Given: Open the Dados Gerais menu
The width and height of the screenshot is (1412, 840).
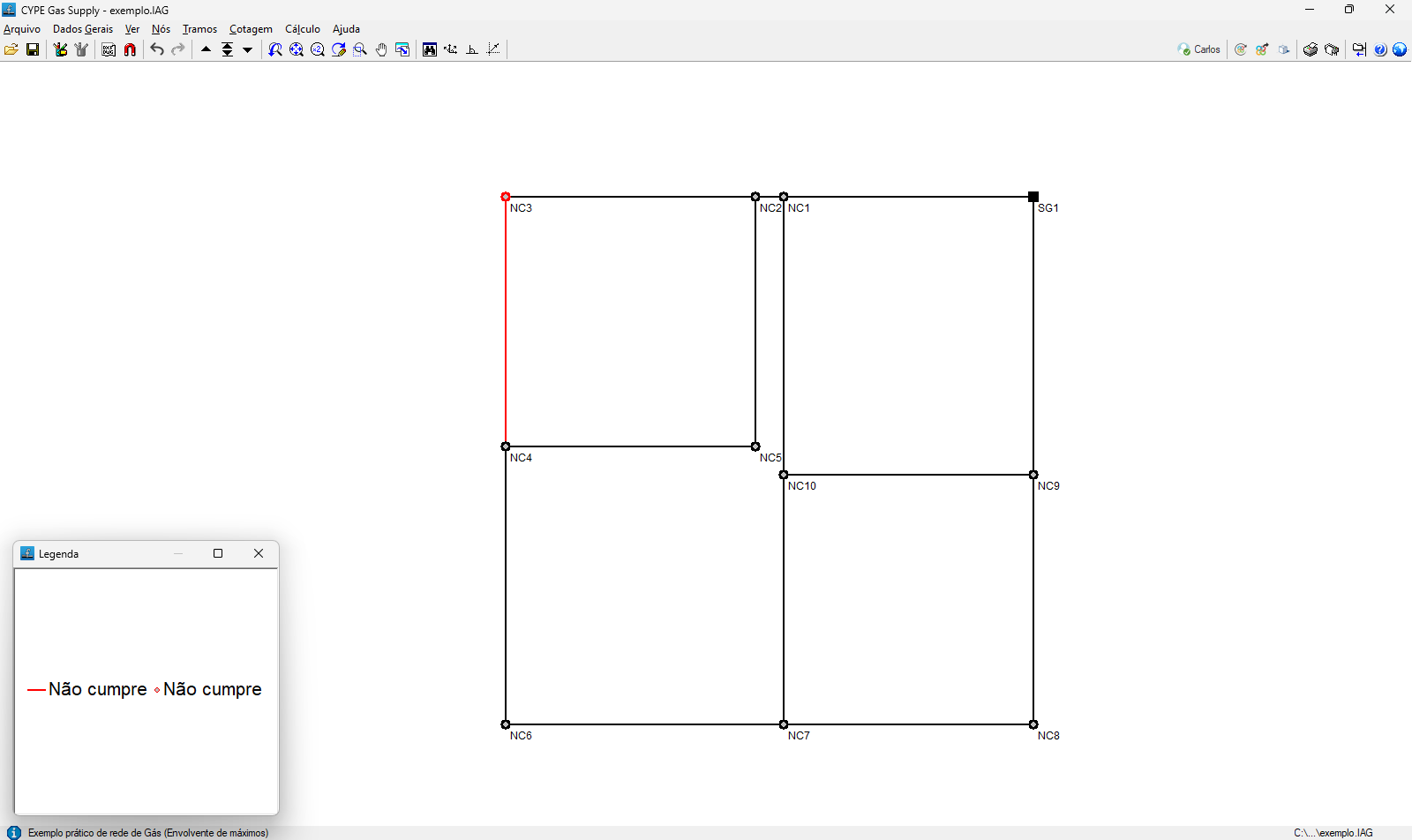Looking at the screenshot, I should click(83, 29).
